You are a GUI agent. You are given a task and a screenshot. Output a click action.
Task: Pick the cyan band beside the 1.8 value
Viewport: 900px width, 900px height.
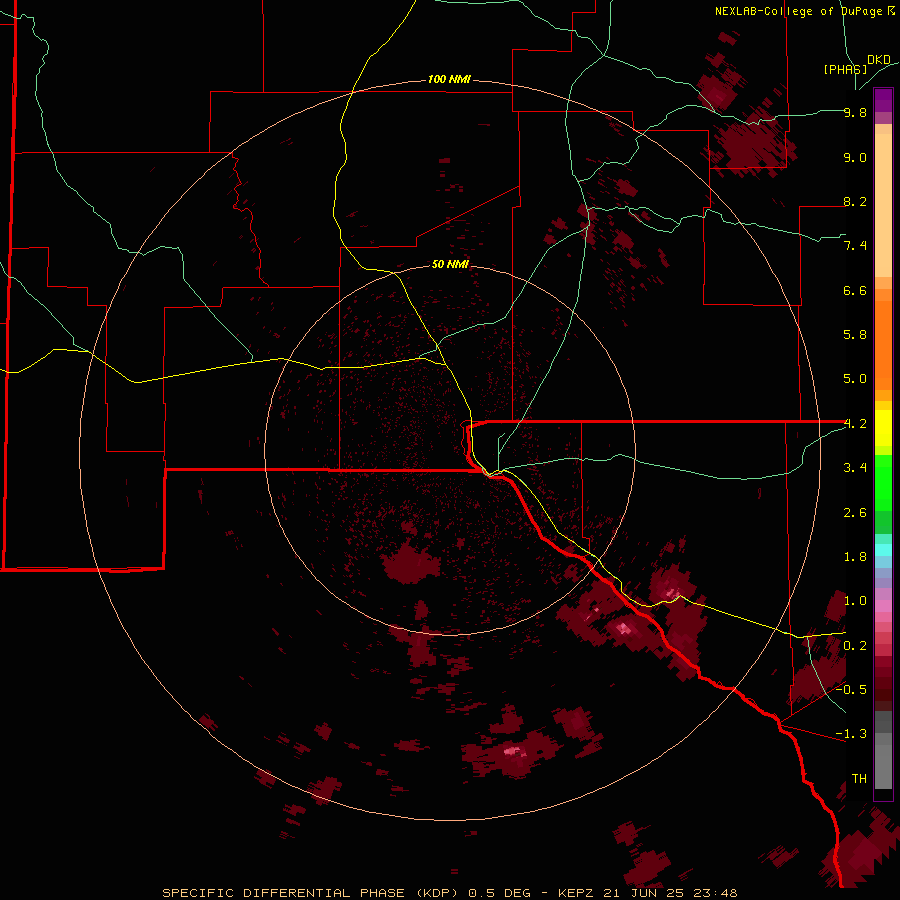pos(883,550)
